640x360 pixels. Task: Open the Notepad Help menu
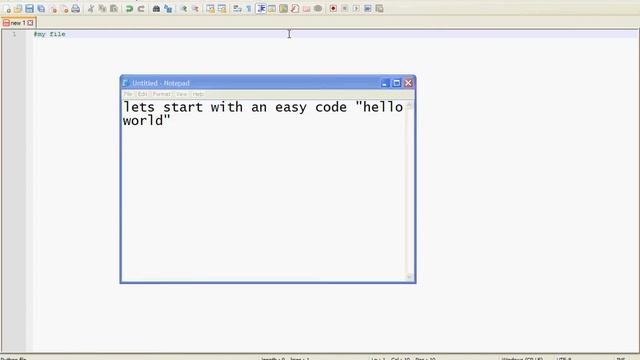[198, 94]
